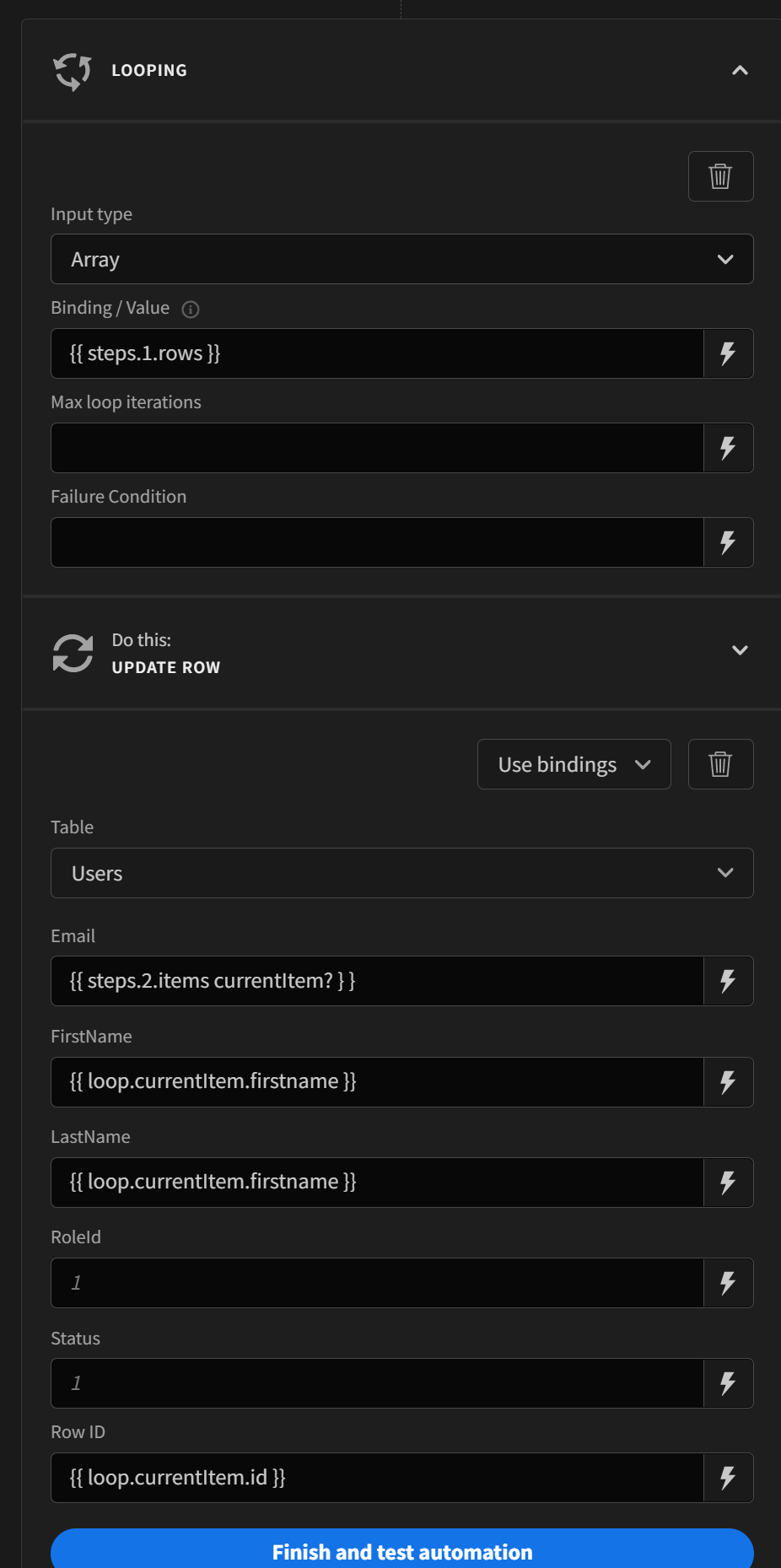
Task: Delete the Looping step with the trash icon
Action: (720, 175)
